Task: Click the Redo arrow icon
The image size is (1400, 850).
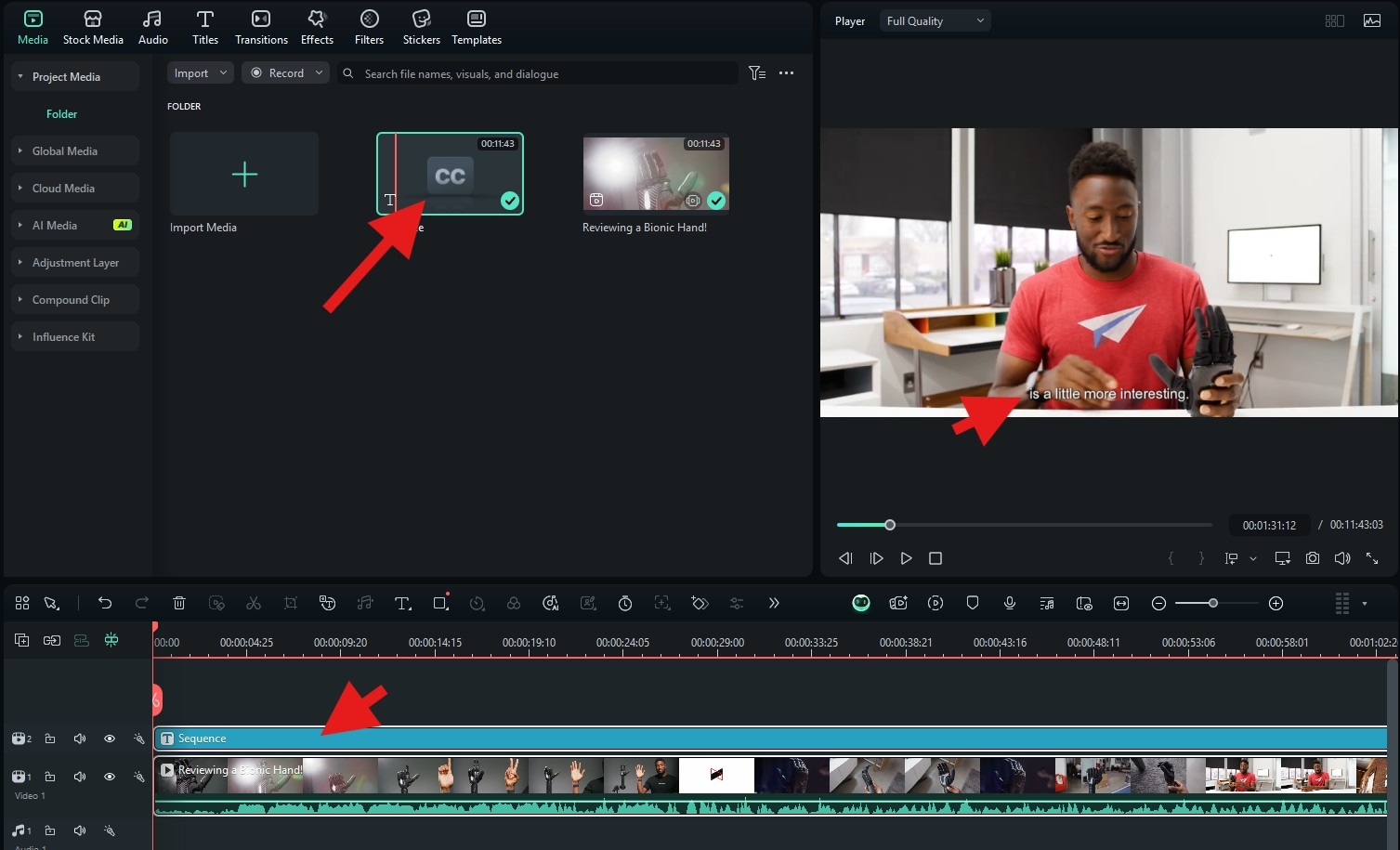Action: click(x=142, y=603)
